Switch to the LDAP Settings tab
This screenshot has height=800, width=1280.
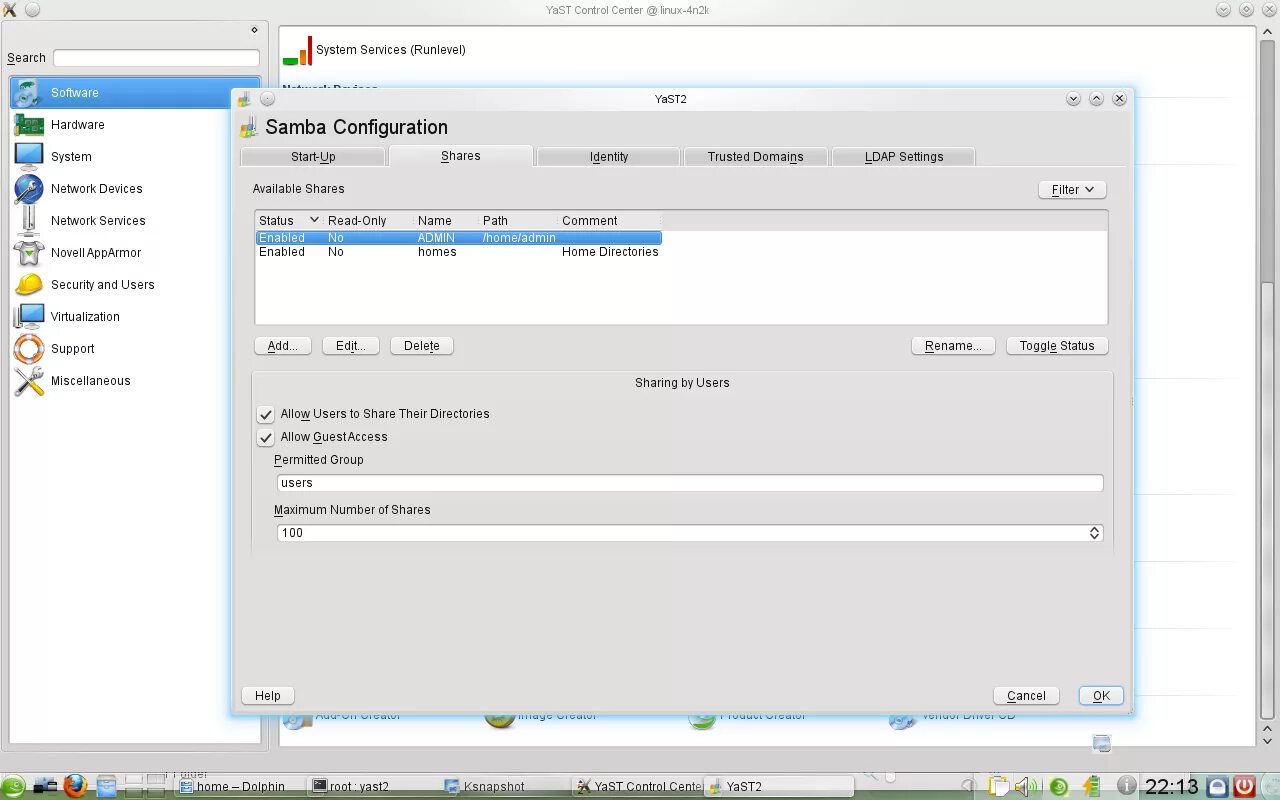click(x=904, y=157)
